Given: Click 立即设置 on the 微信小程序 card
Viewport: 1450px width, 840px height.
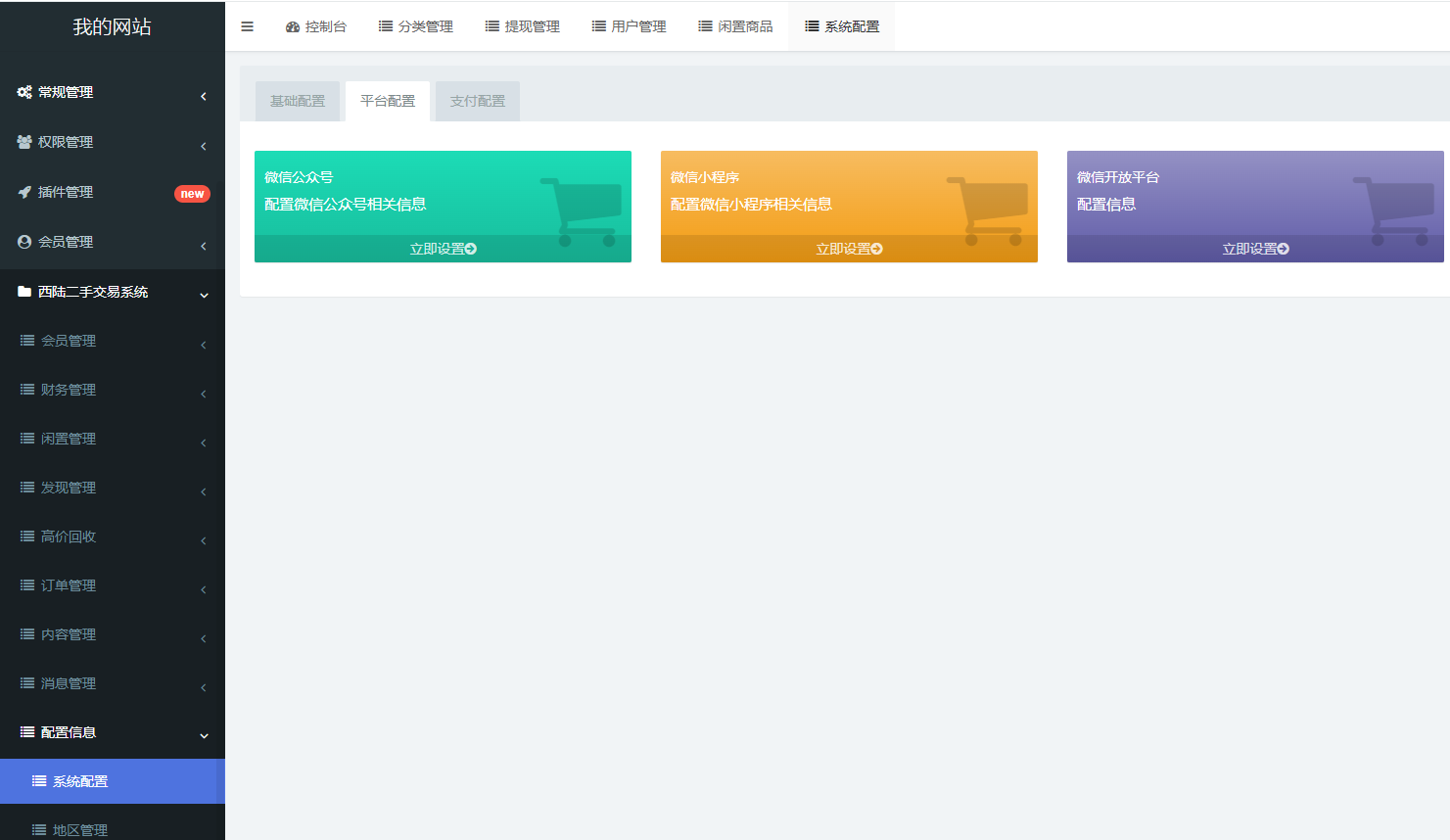Looking at the screenshot, I should click(x=849, y=249).
